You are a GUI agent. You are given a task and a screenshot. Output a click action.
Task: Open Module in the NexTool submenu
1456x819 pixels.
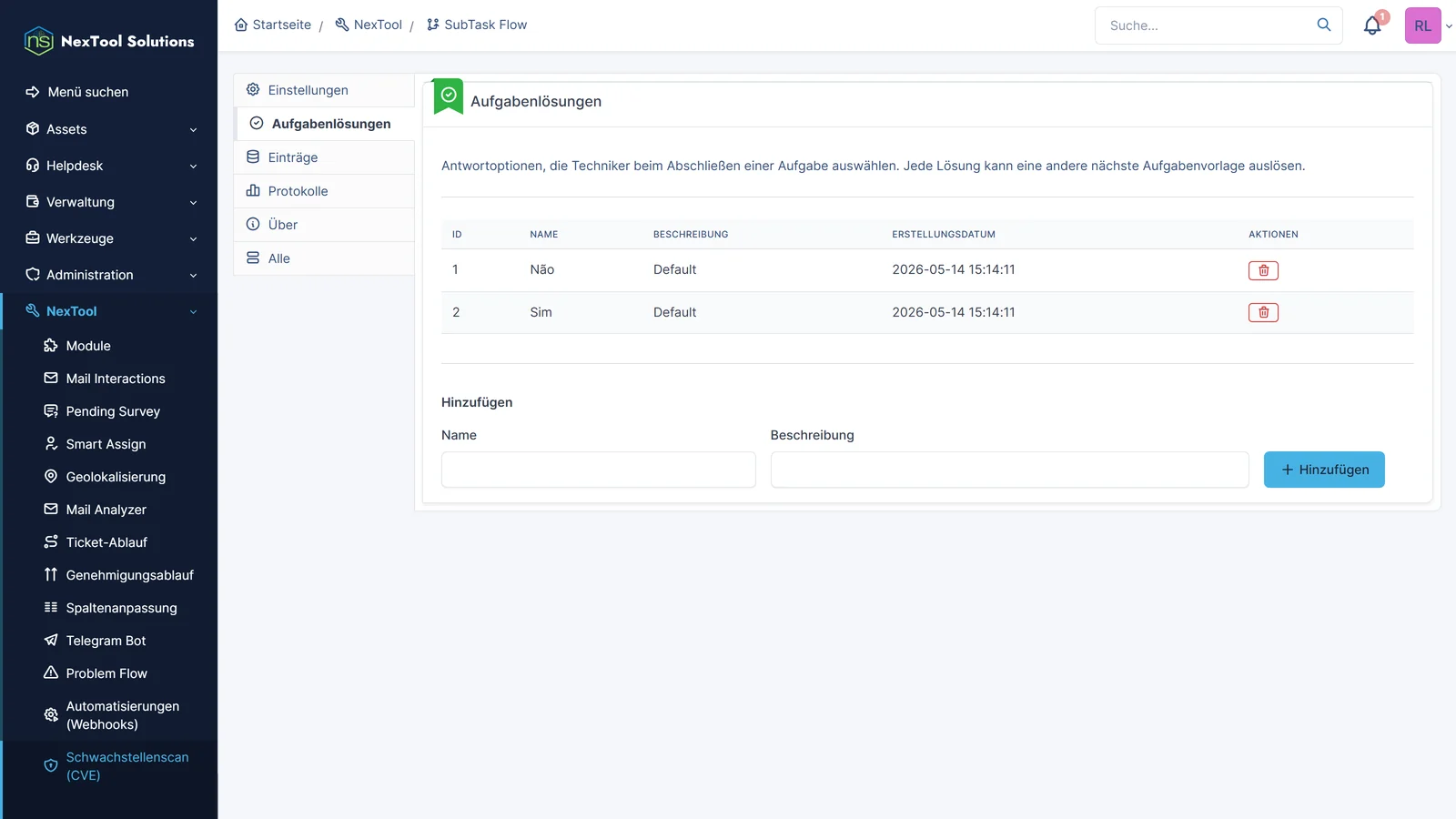pos(88,346)
